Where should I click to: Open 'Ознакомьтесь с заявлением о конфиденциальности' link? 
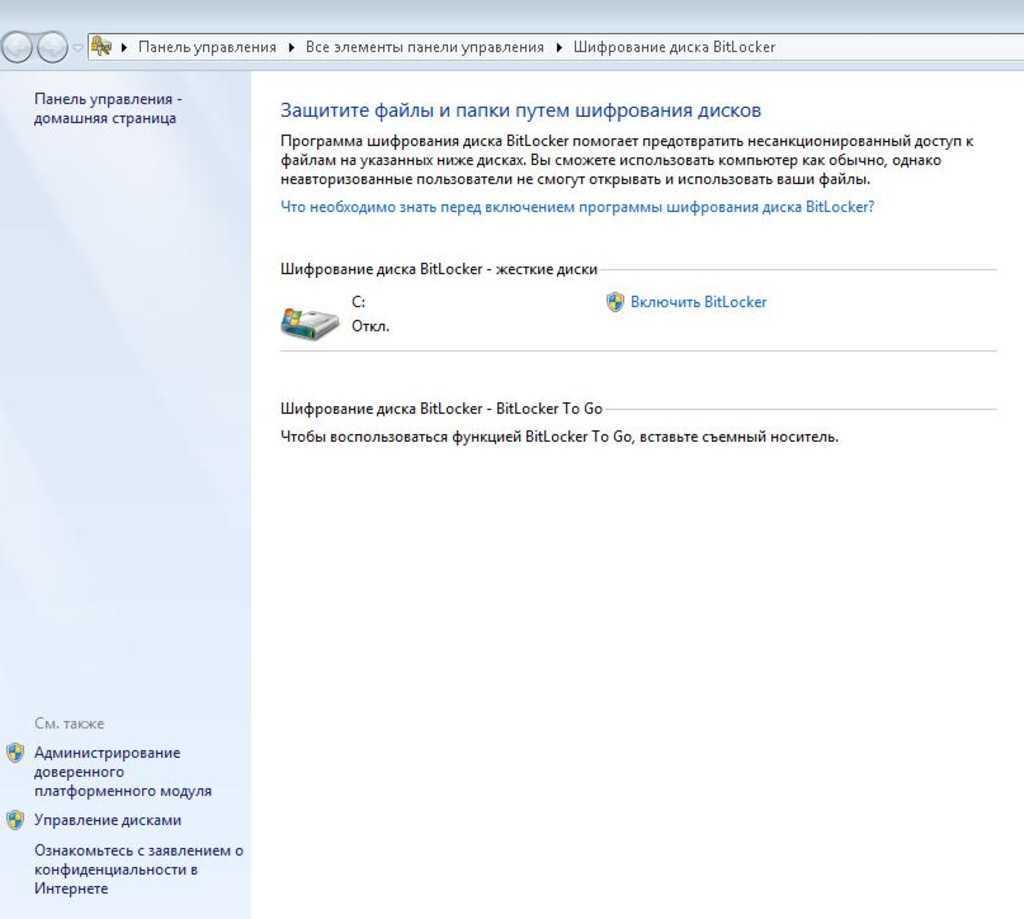tap(138, 869)
